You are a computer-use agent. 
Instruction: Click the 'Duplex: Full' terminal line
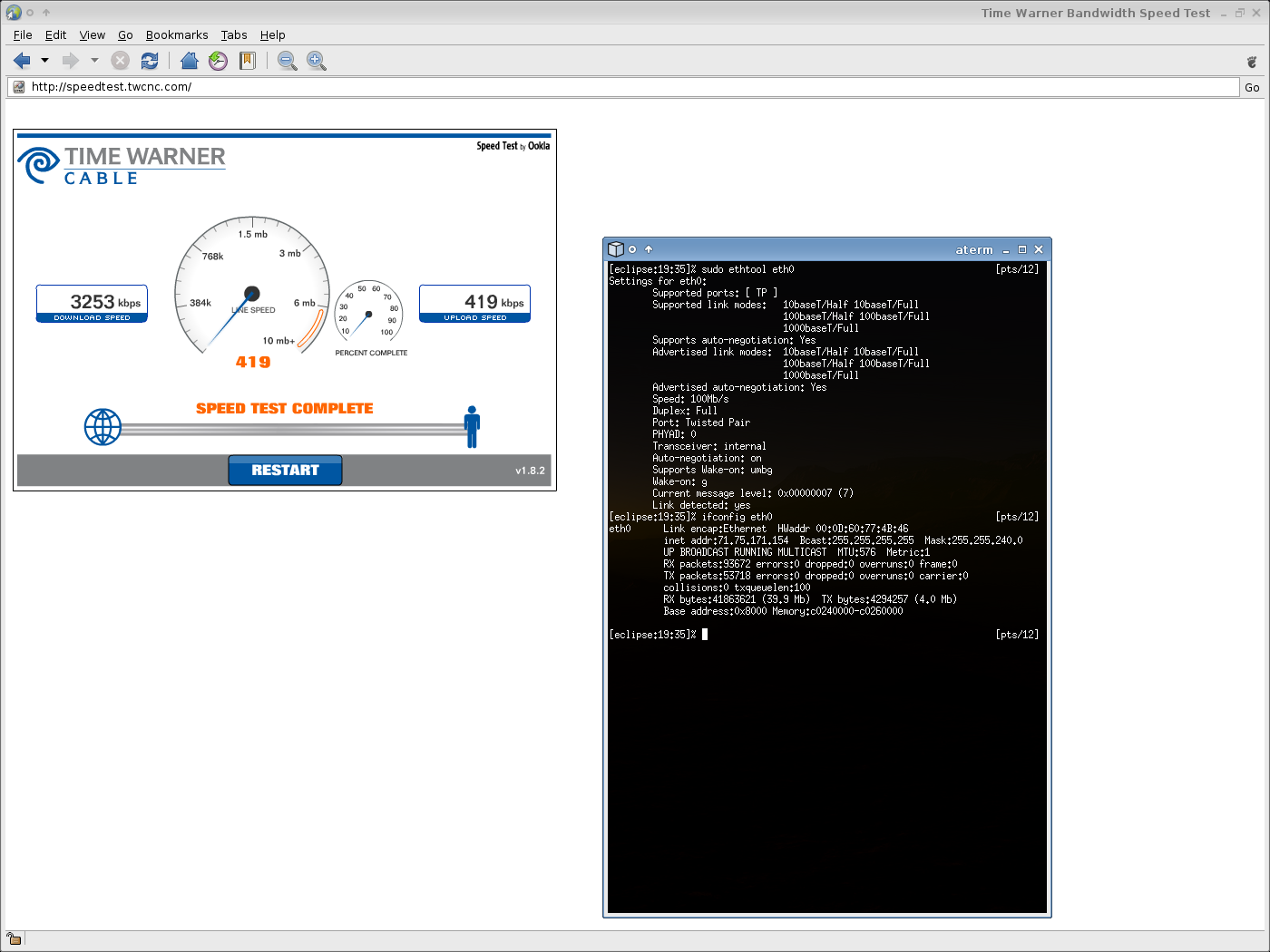685,411
